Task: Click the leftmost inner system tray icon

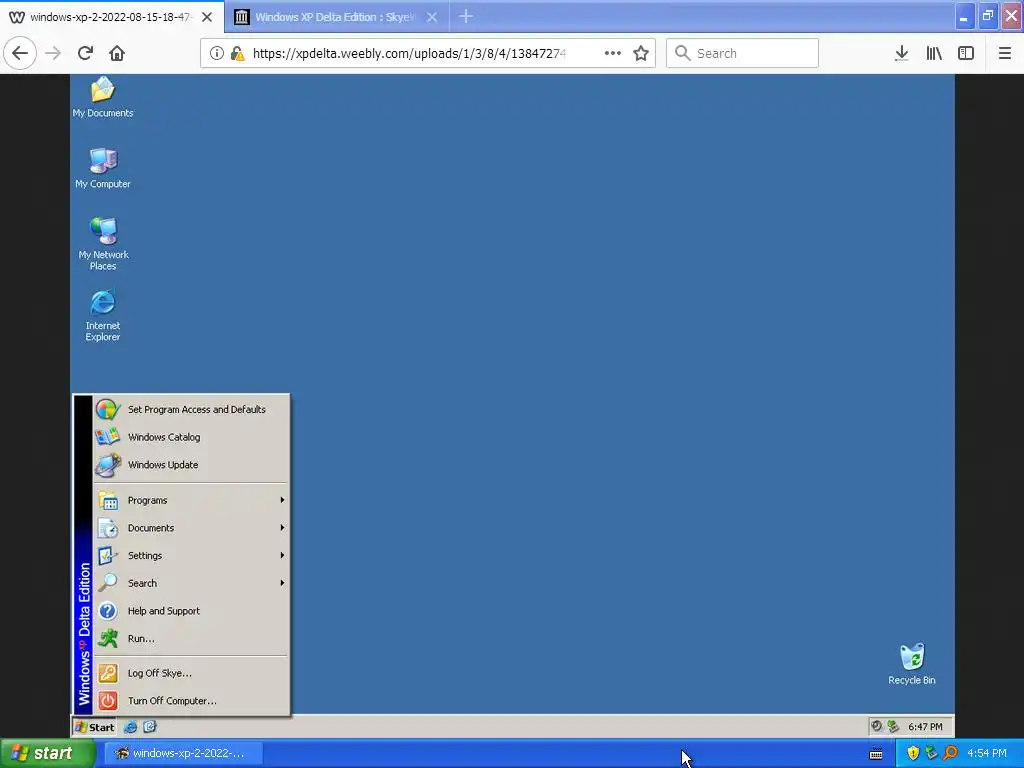Action: tap(876, 726)
